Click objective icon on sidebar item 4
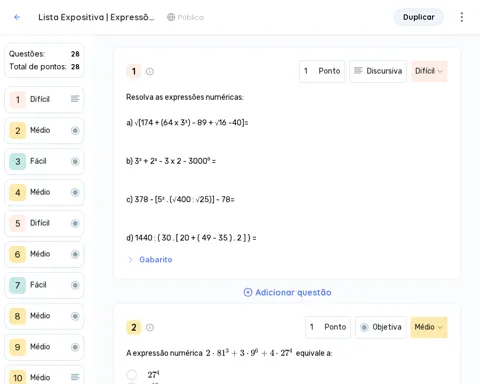 [x=75, y=192]
